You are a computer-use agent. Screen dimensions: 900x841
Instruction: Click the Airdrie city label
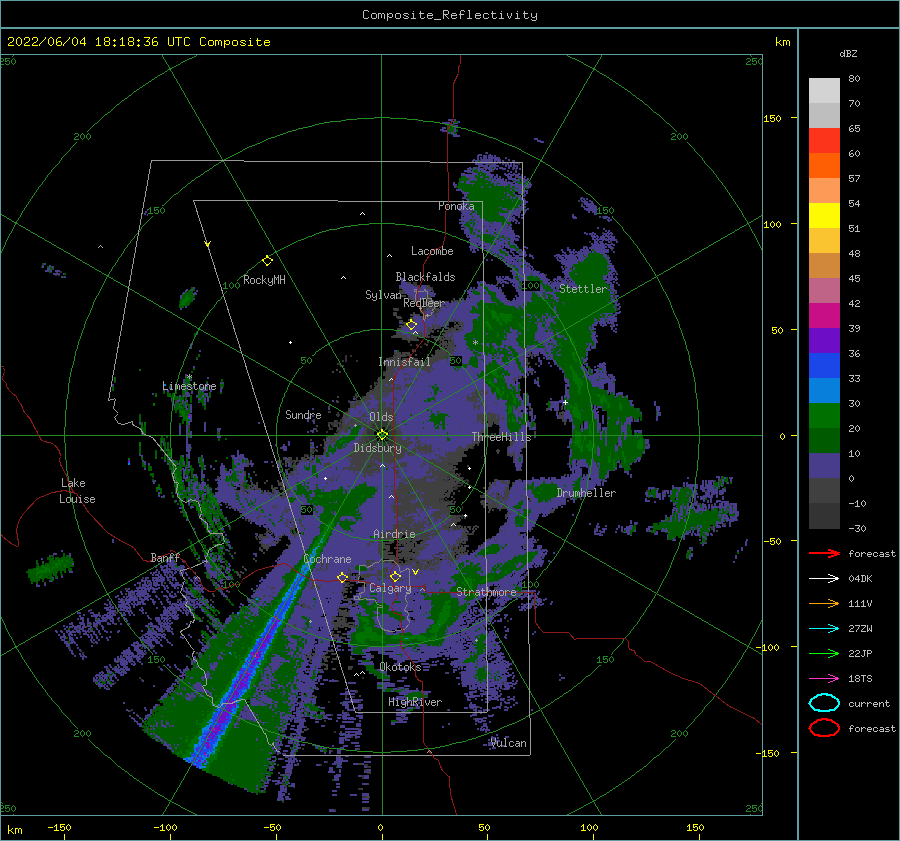coord(394,534)
